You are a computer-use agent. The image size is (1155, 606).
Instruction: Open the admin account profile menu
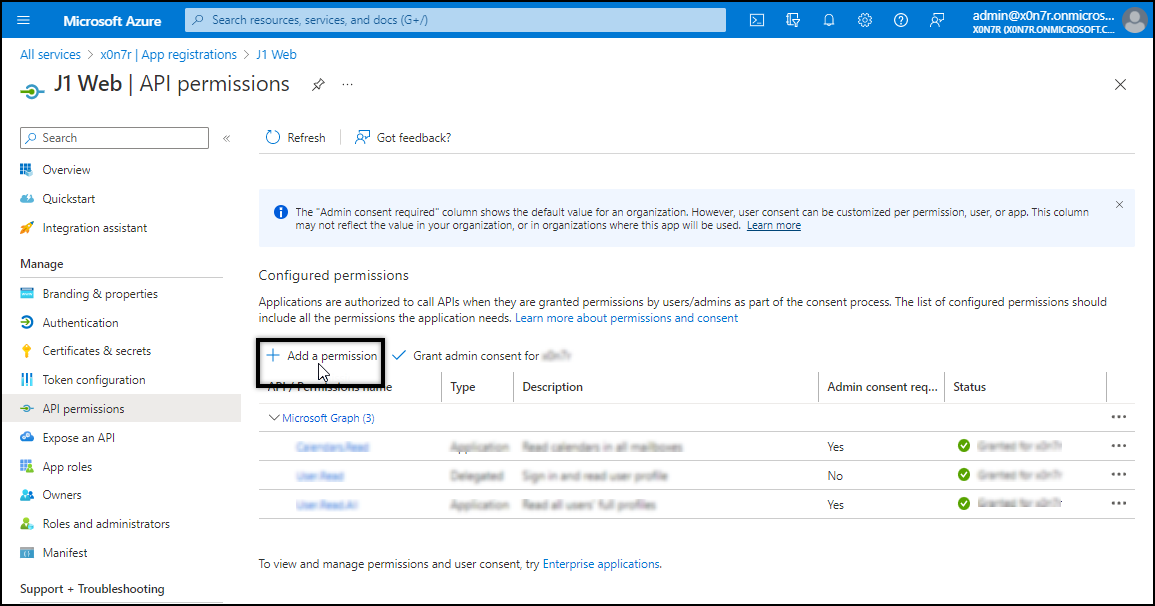1134,20
